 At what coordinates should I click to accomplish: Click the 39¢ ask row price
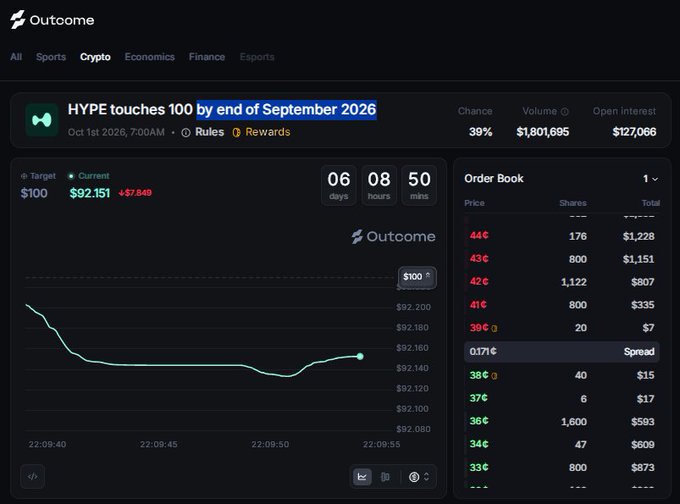(479, 327)
